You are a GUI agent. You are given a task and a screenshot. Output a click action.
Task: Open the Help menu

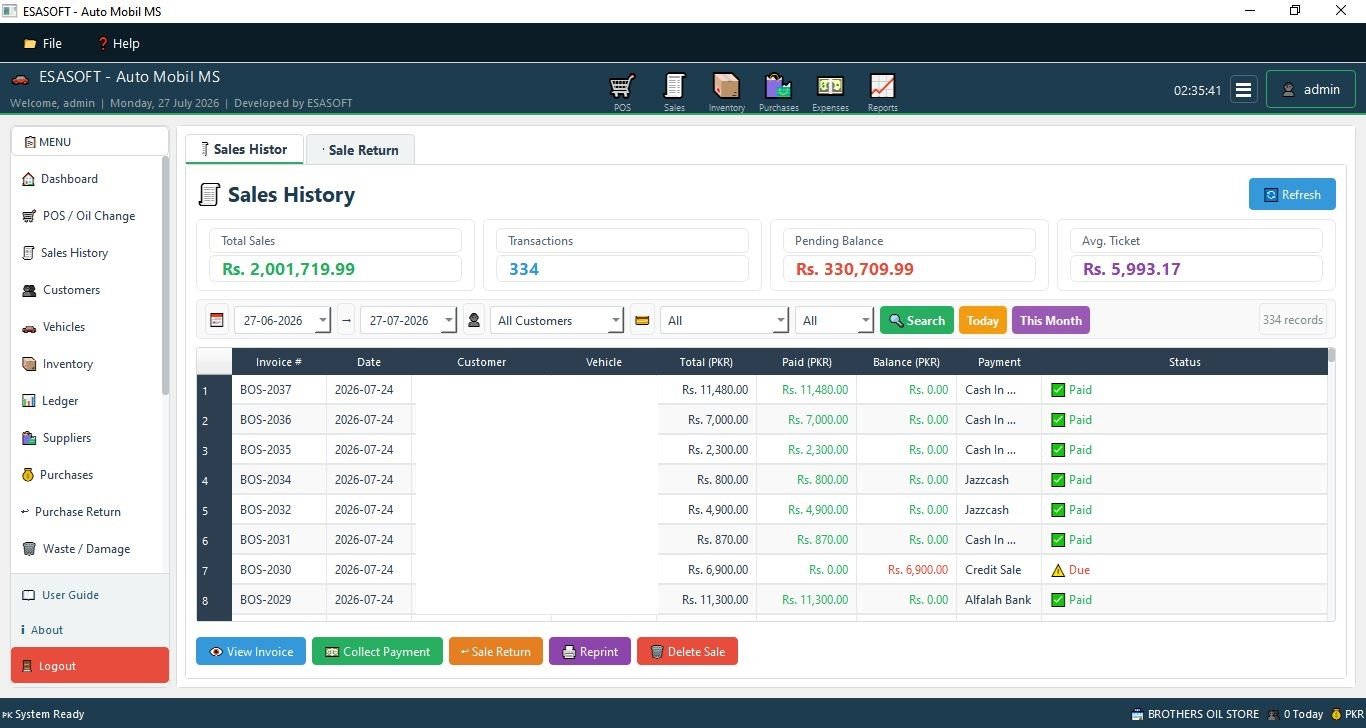tap(118, 44)
